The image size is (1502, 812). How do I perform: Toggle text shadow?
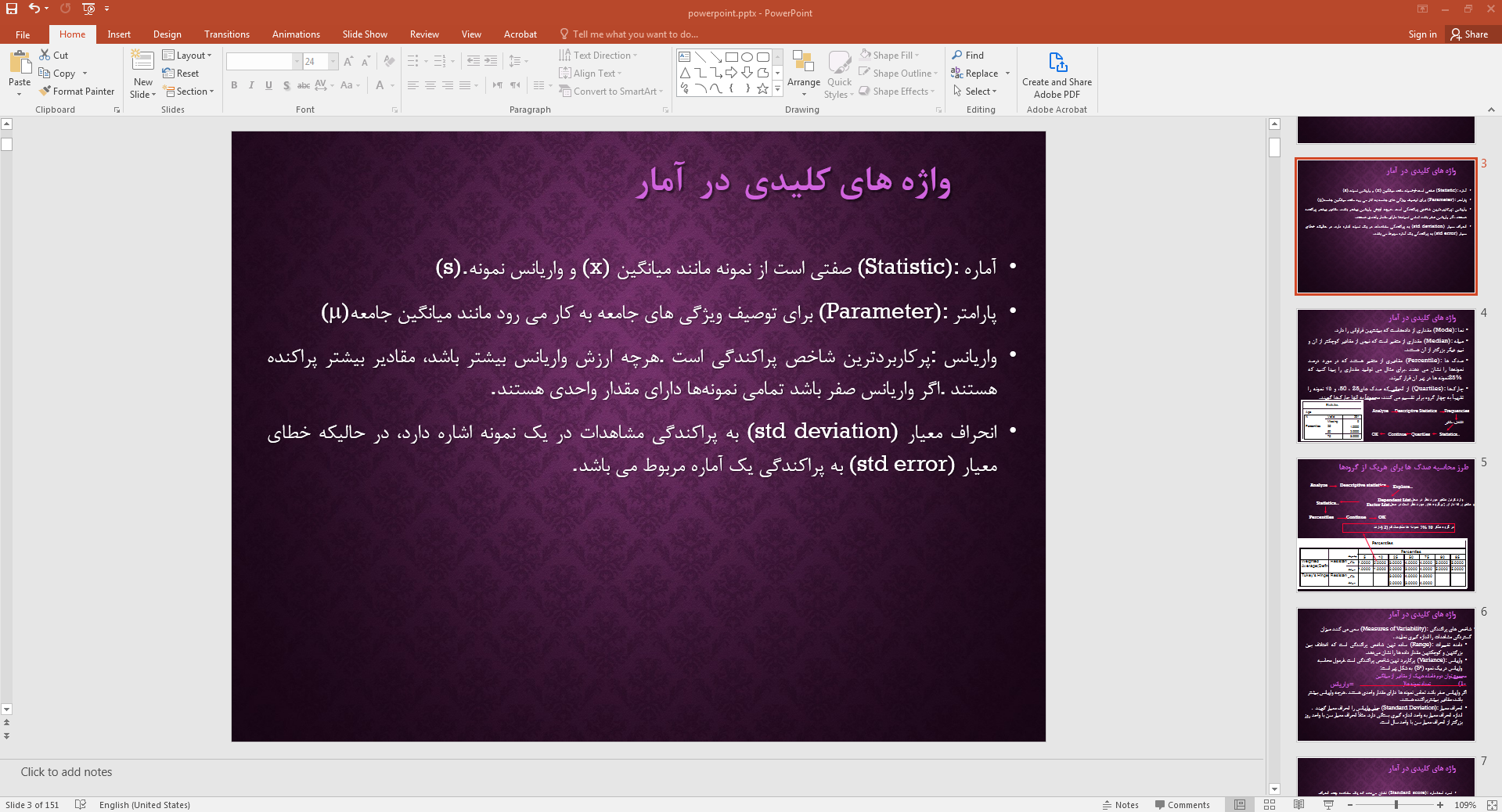(286, 85)
